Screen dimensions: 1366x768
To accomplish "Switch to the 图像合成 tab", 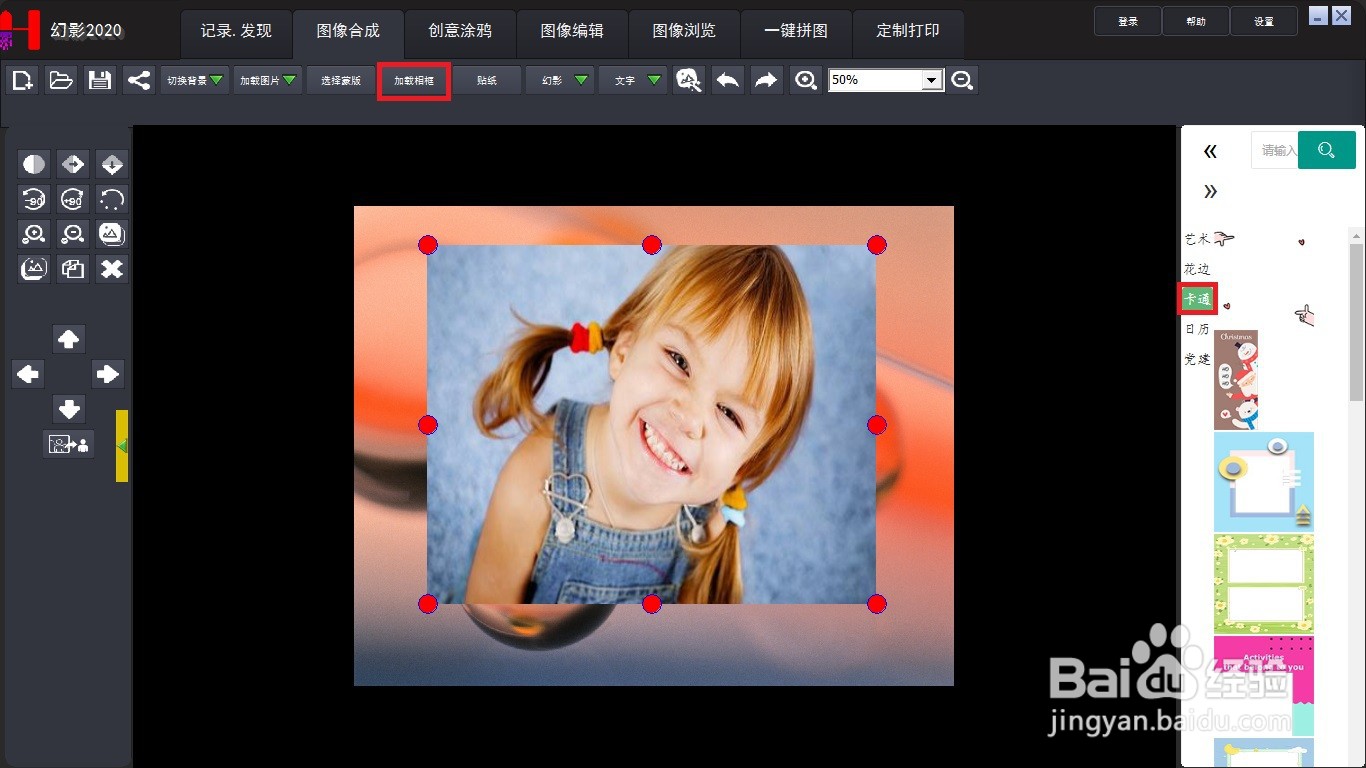I will (348, 31).
